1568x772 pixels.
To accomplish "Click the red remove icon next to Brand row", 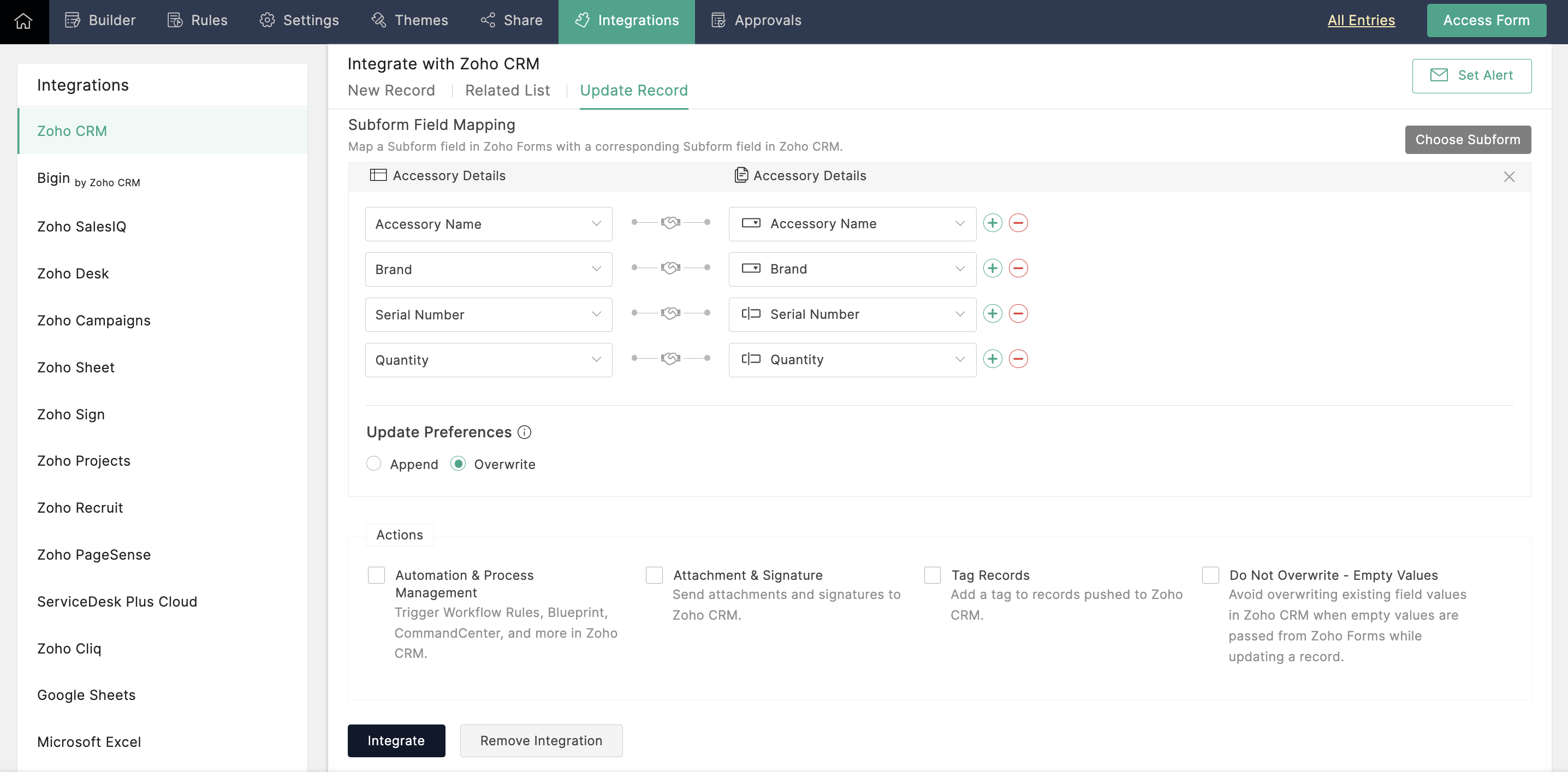I will (x=1018, y=268).
